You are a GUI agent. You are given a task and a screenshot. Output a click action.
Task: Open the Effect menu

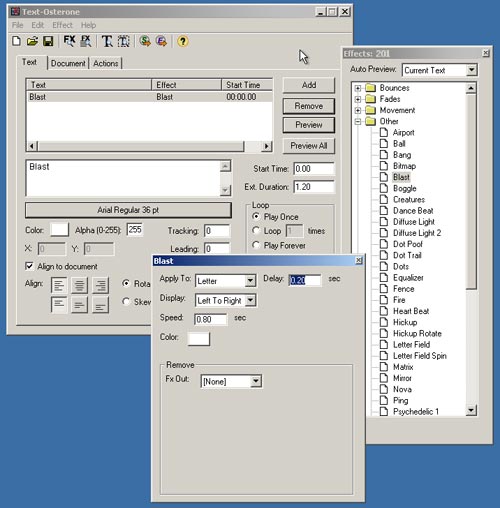62,25
